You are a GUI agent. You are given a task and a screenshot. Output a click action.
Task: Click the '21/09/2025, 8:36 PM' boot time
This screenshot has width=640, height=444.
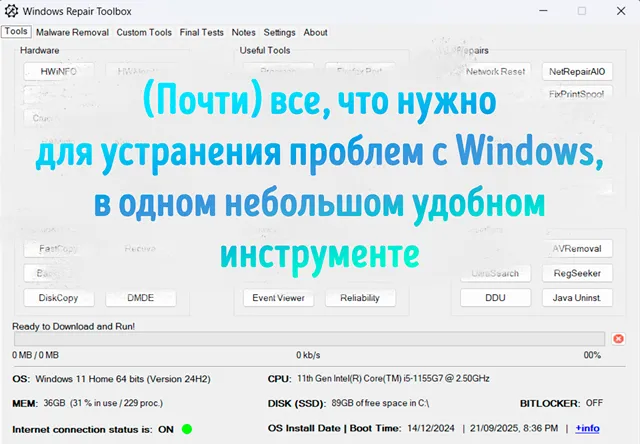[x=514, y=428]
